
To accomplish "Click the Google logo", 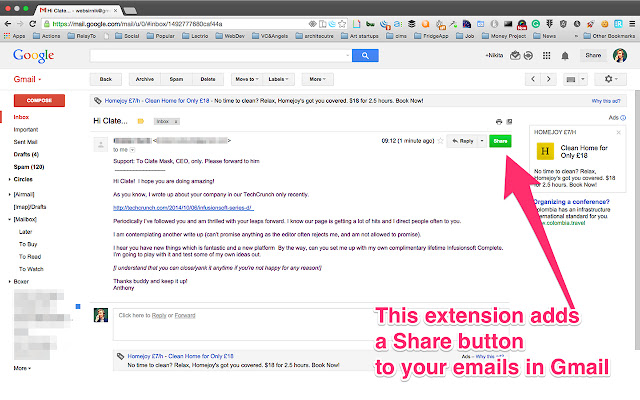I will pyautogui.click(x=33, y=56).
